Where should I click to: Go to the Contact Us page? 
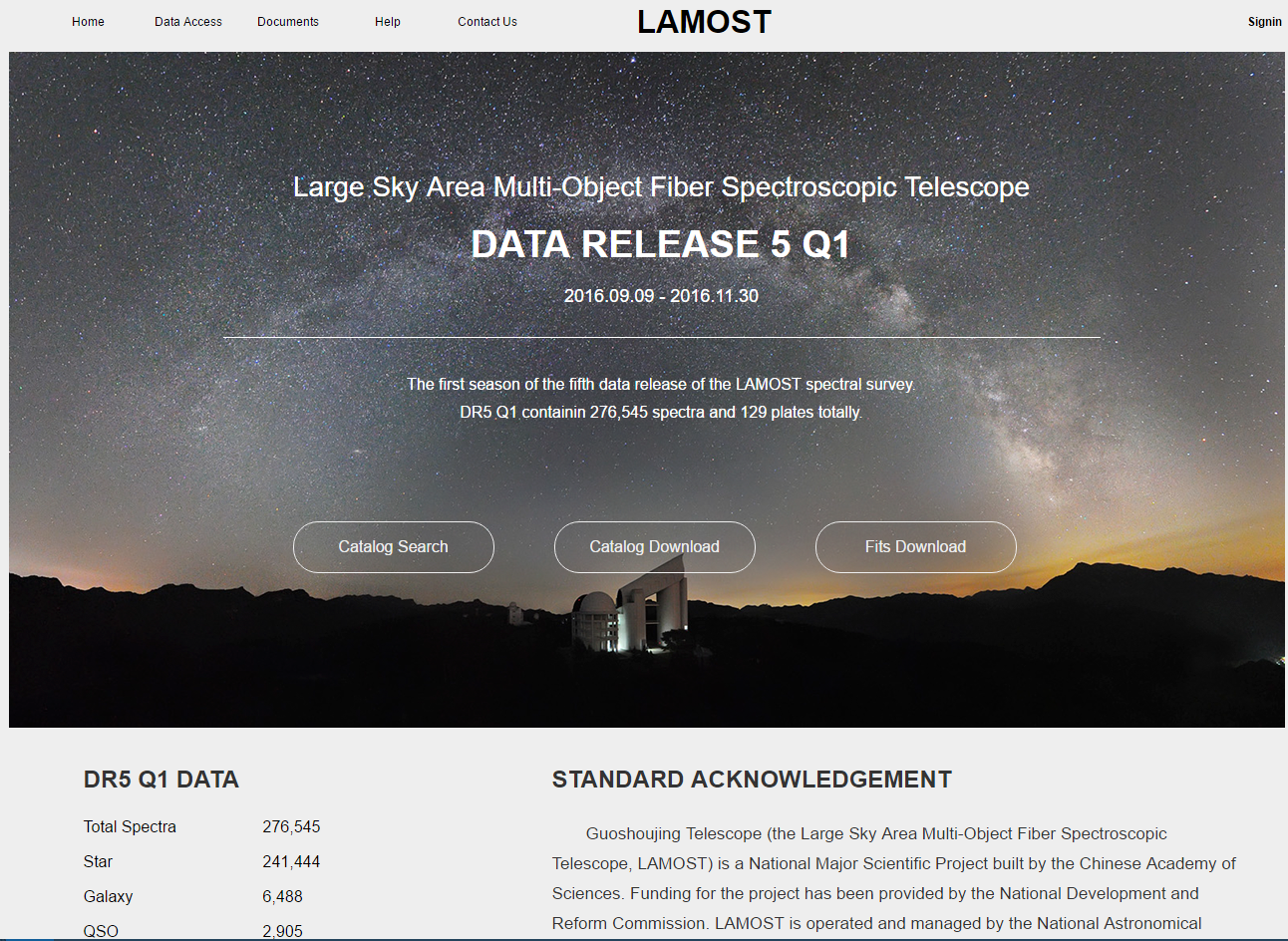tap(487, 22)
